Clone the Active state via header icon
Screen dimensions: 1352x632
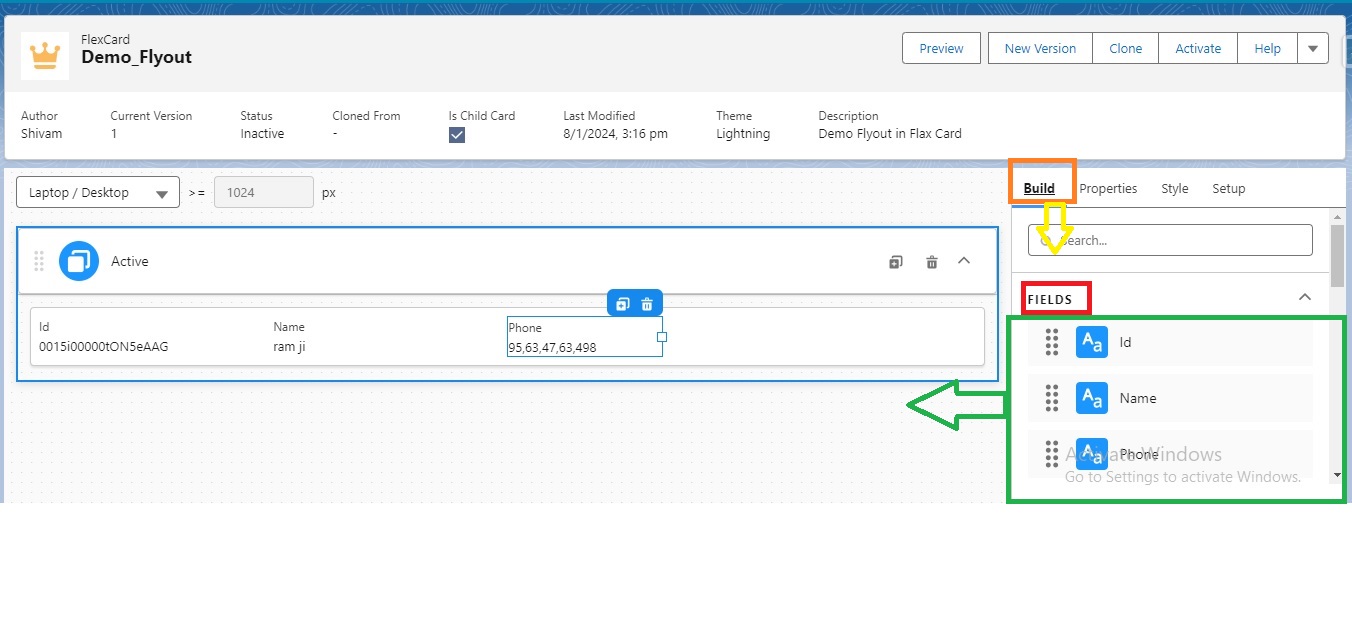pyautogui.click(x=895, y=262)
